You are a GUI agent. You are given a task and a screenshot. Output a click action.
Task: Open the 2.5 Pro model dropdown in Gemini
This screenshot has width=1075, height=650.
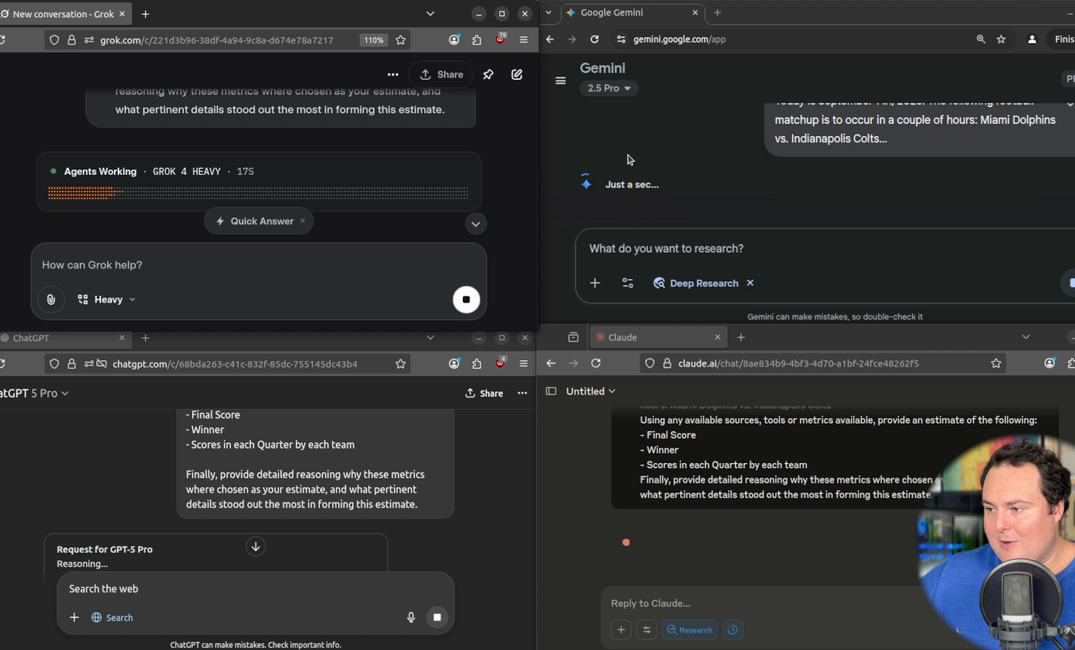(x=609, y=88)
